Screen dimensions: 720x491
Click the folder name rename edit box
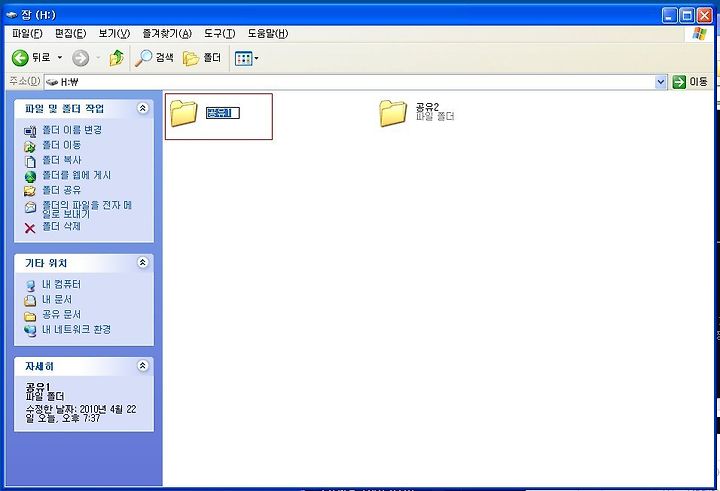tap(223, 113)
